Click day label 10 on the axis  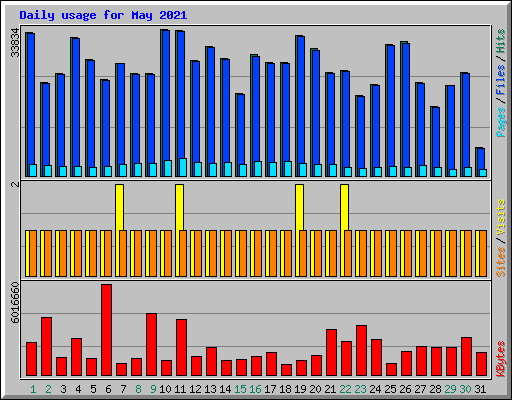coord(165,389)
